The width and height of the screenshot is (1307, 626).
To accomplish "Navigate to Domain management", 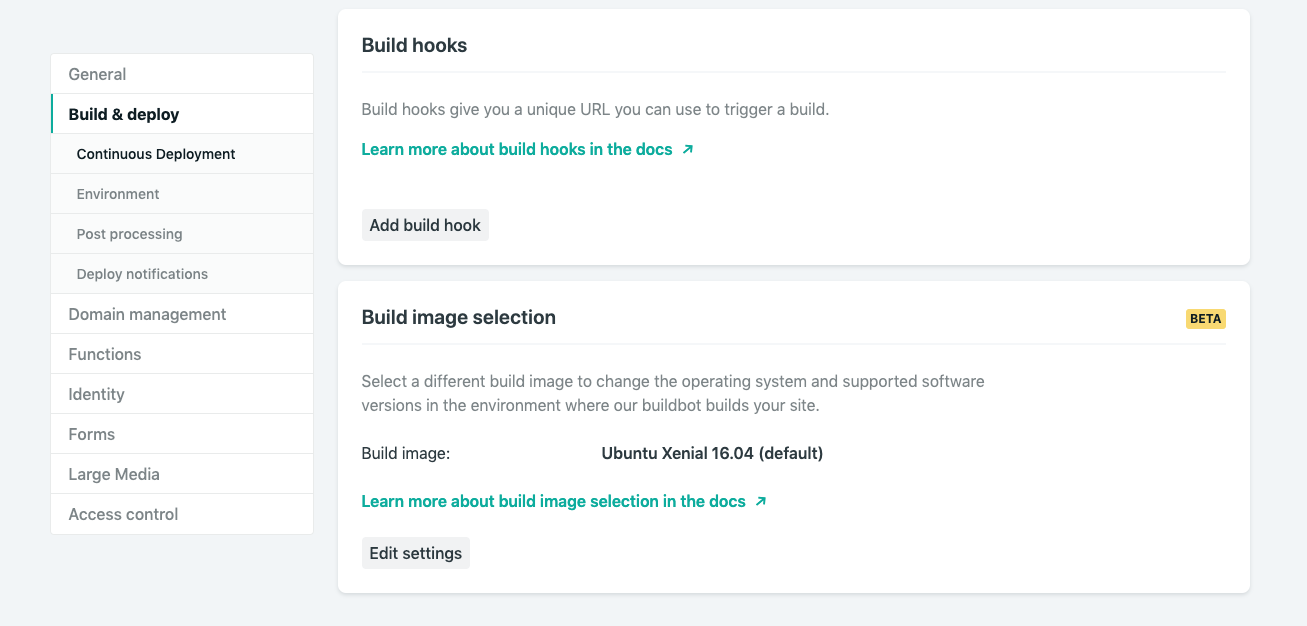I will 146,313.
